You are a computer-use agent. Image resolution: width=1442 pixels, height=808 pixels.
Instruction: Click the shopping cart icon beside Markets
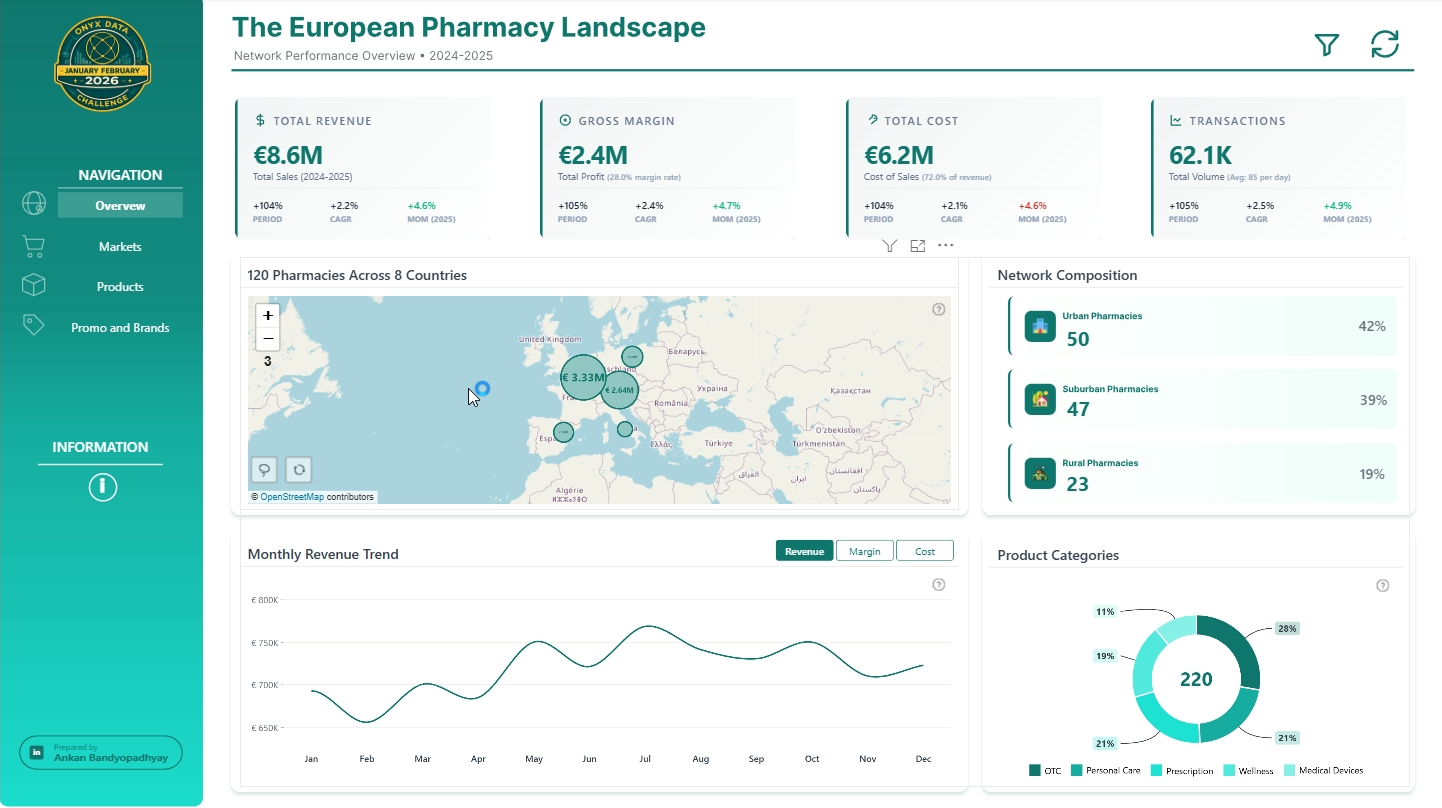tap(33, 244)
